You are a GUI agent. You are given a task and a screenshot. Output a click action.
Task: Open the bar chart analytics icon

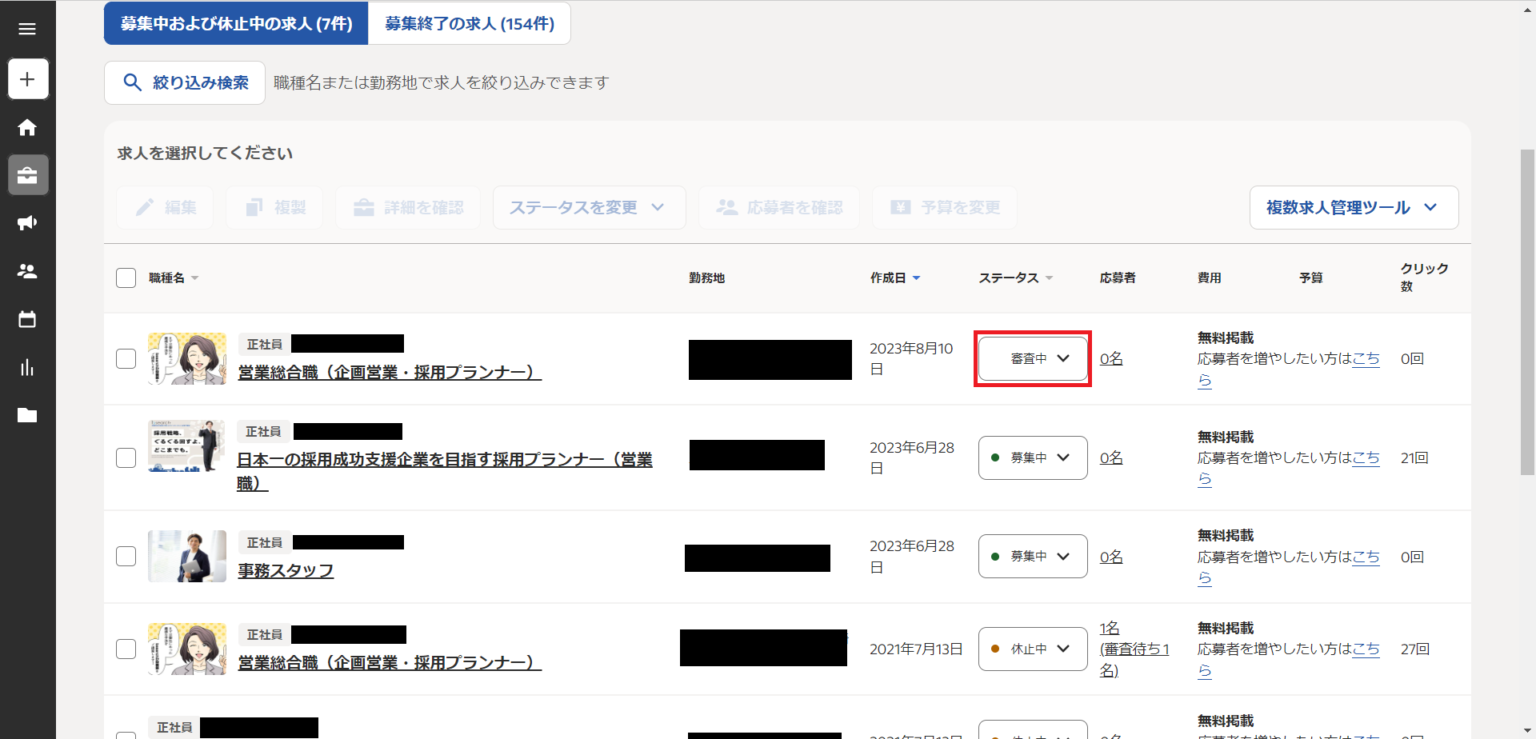28,367
